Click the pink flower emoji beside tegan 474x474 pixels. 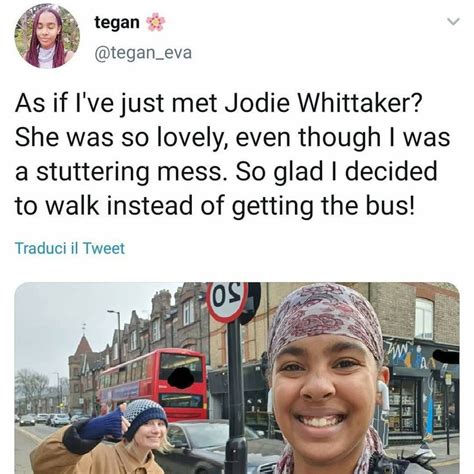pos(156,23)
